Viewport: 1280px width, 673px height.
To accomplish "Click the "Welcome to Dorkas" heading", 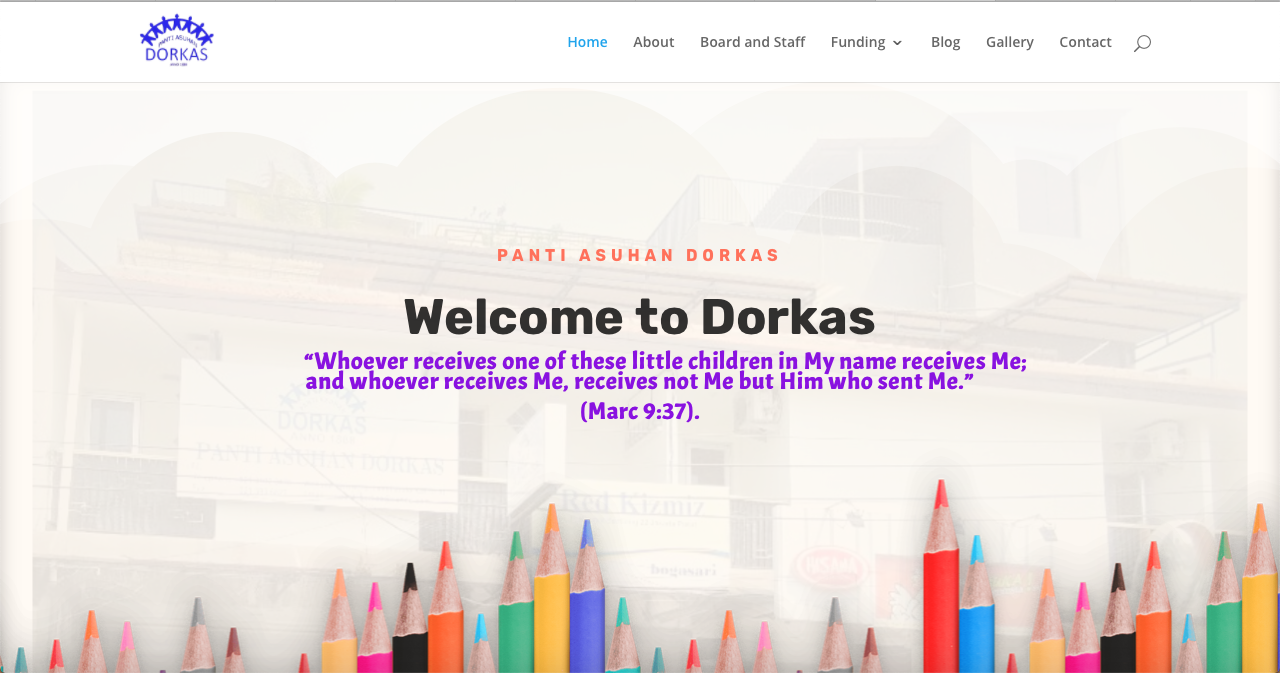I will pos(639,317).
